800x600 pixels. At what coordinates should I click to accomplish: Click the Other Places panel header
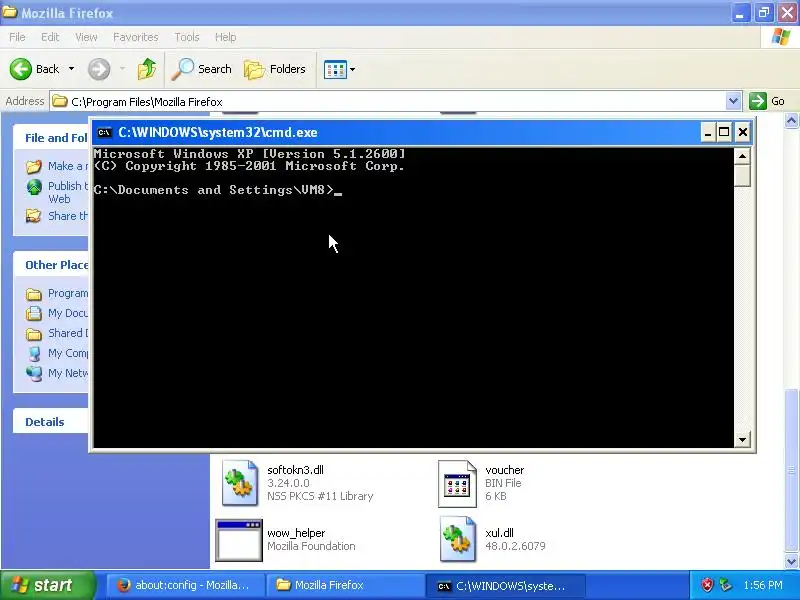(x=51, y=265)
